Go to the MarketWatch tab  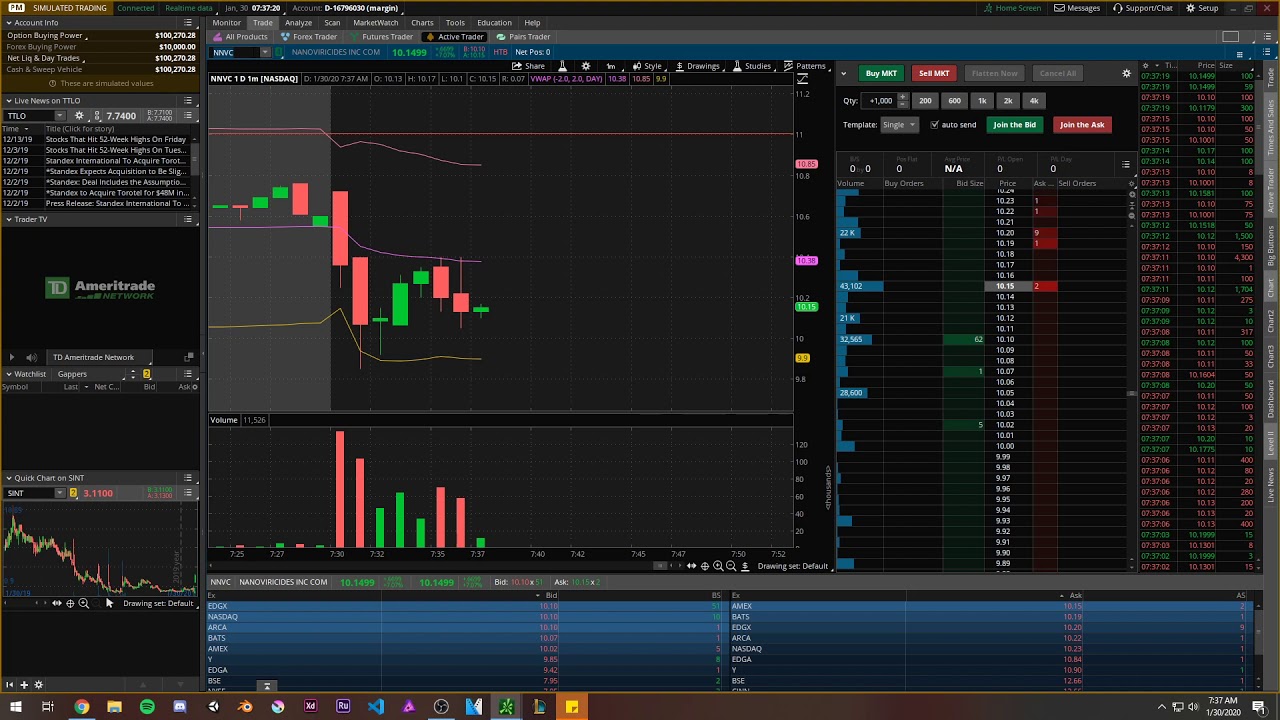(x=375, y=22)
